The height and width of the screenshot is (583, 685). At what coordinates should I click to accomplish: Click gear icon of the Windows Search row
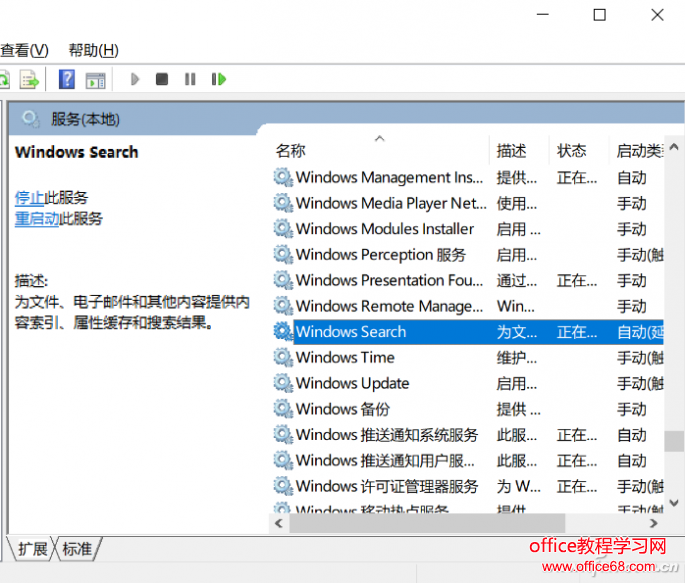click(x=283, y=332)
